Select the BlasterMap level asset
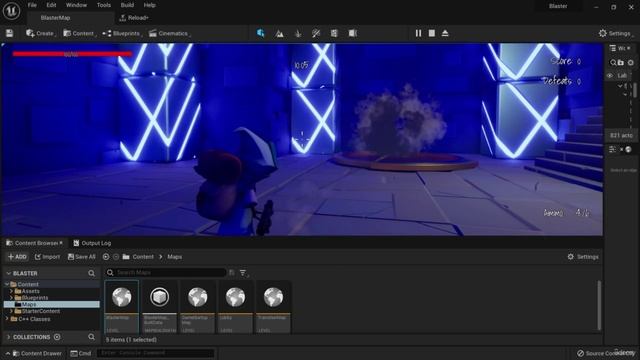The image size is (640, 360). 122,307
